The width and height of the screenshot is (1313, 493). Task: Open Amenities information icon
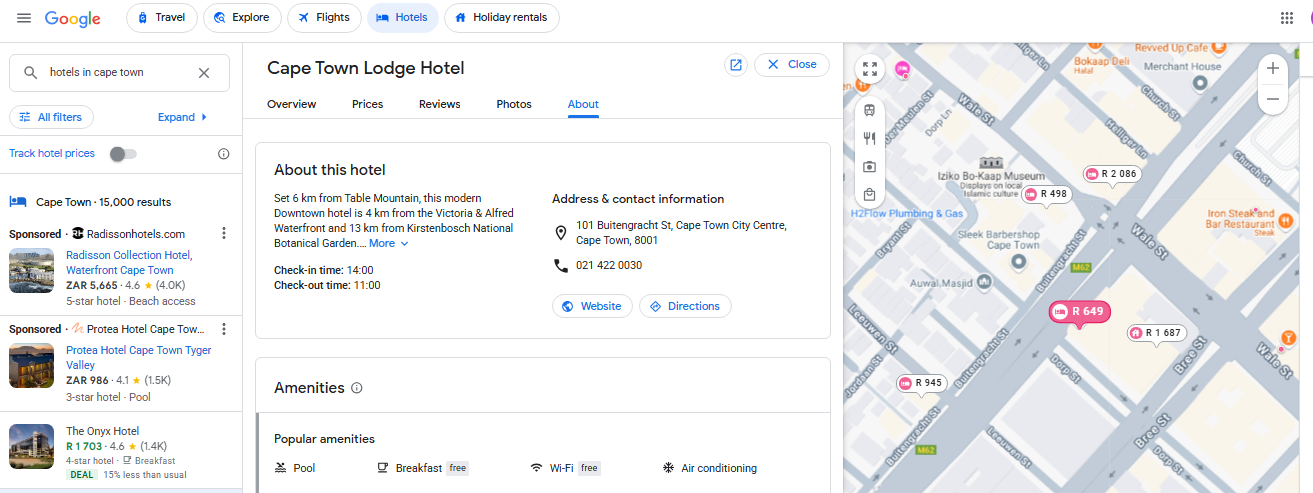[x=357, y=388]
